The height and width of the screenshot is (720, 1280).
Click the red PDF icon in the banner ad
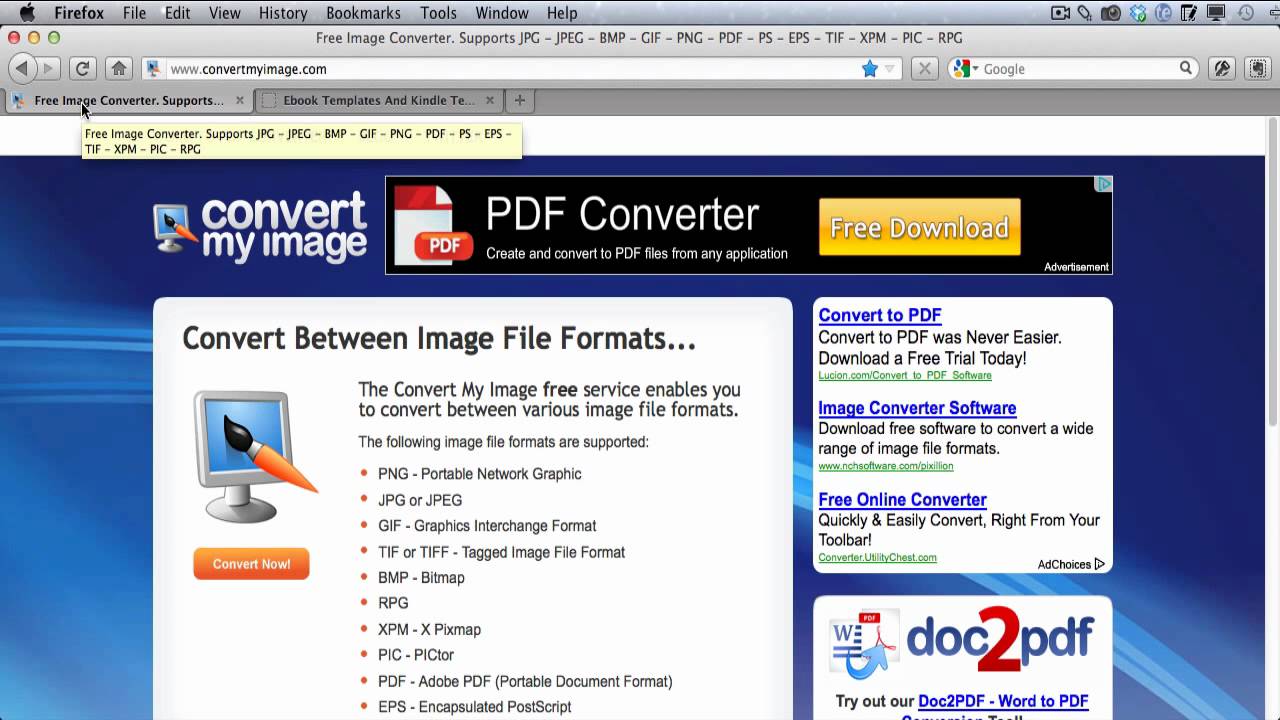point(432,228)
